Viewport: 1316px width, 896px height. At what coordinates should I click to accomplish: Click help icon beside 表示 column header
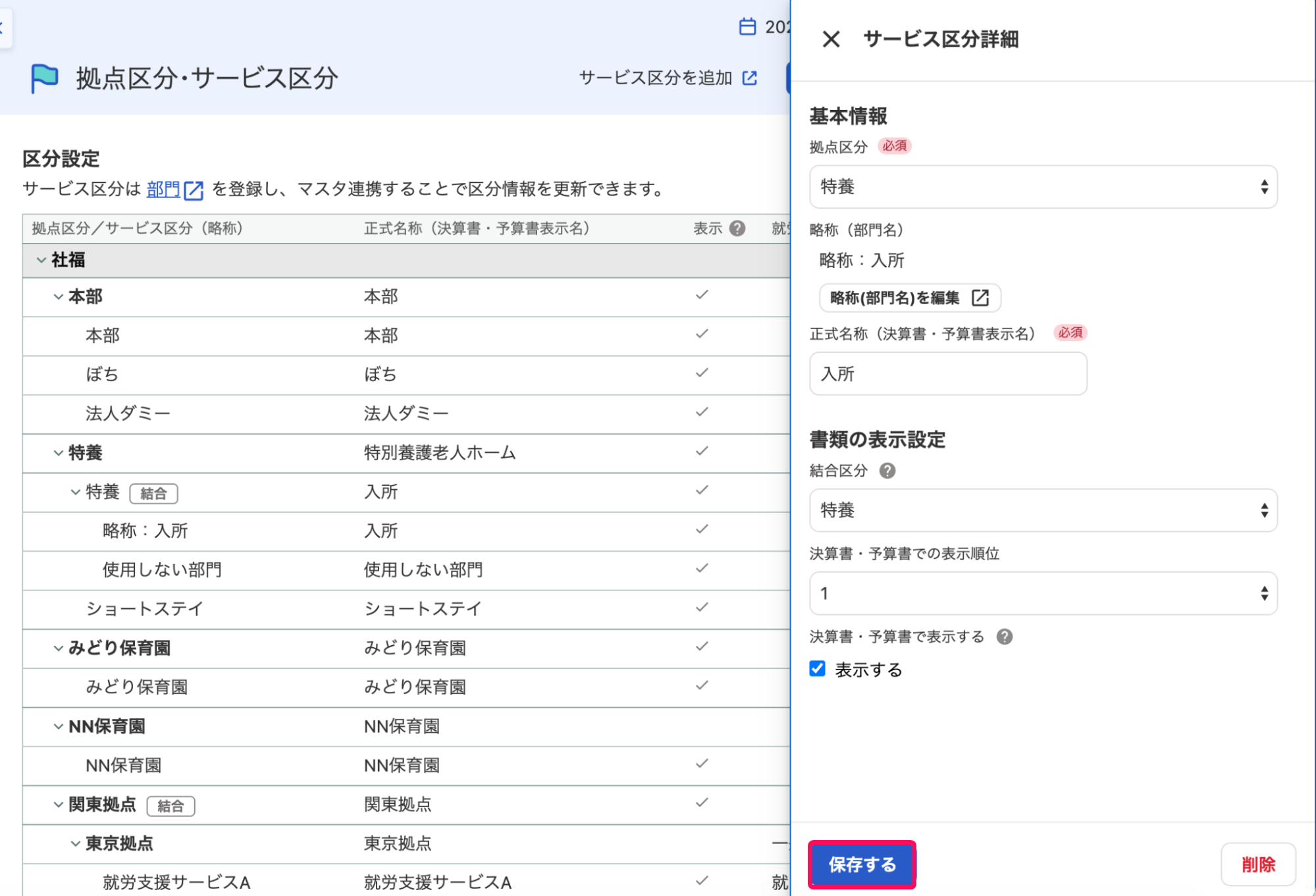737,228
